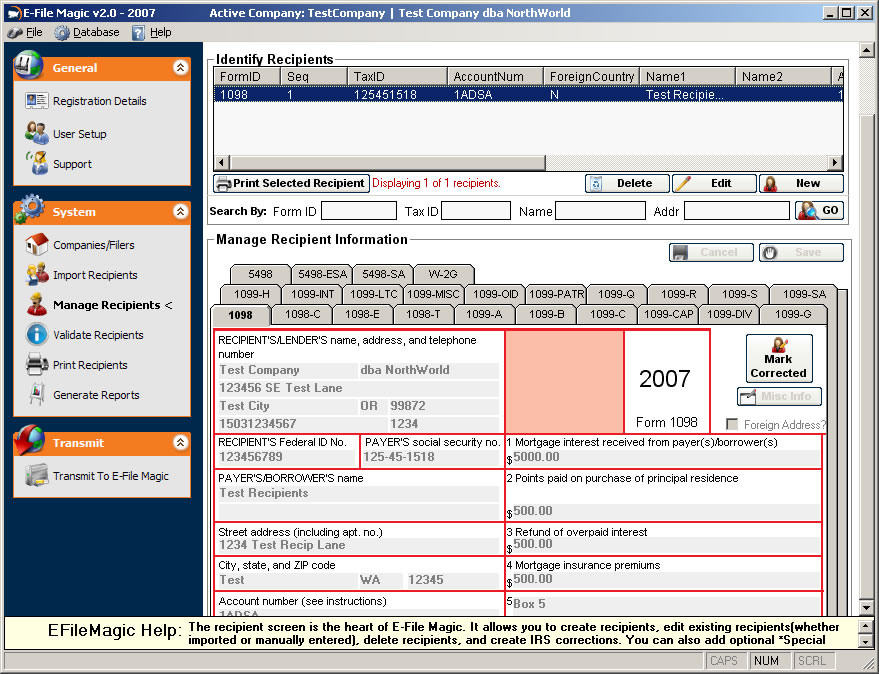Switch to the 1099-MISC tab
The image size is (879, 674).
pyautogui.click(x=433, y=294)
